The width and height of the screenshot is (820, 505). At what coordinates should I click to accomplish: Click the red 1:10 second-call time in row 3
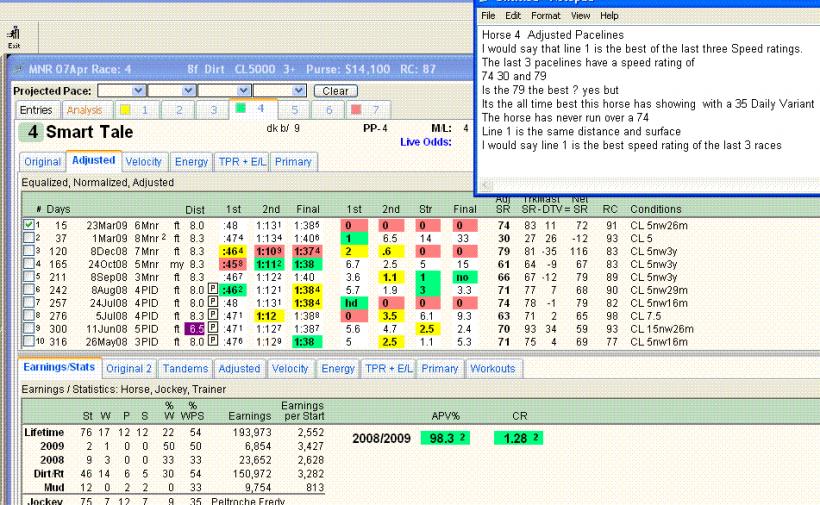pos(269,251)
